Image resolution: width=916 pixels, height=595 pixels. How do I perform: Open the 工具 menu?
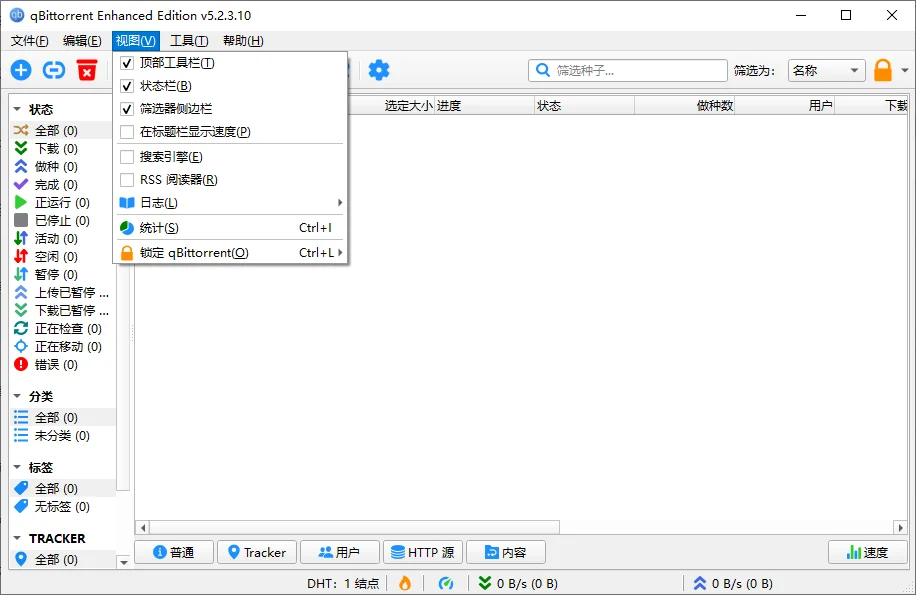(189, 41)
